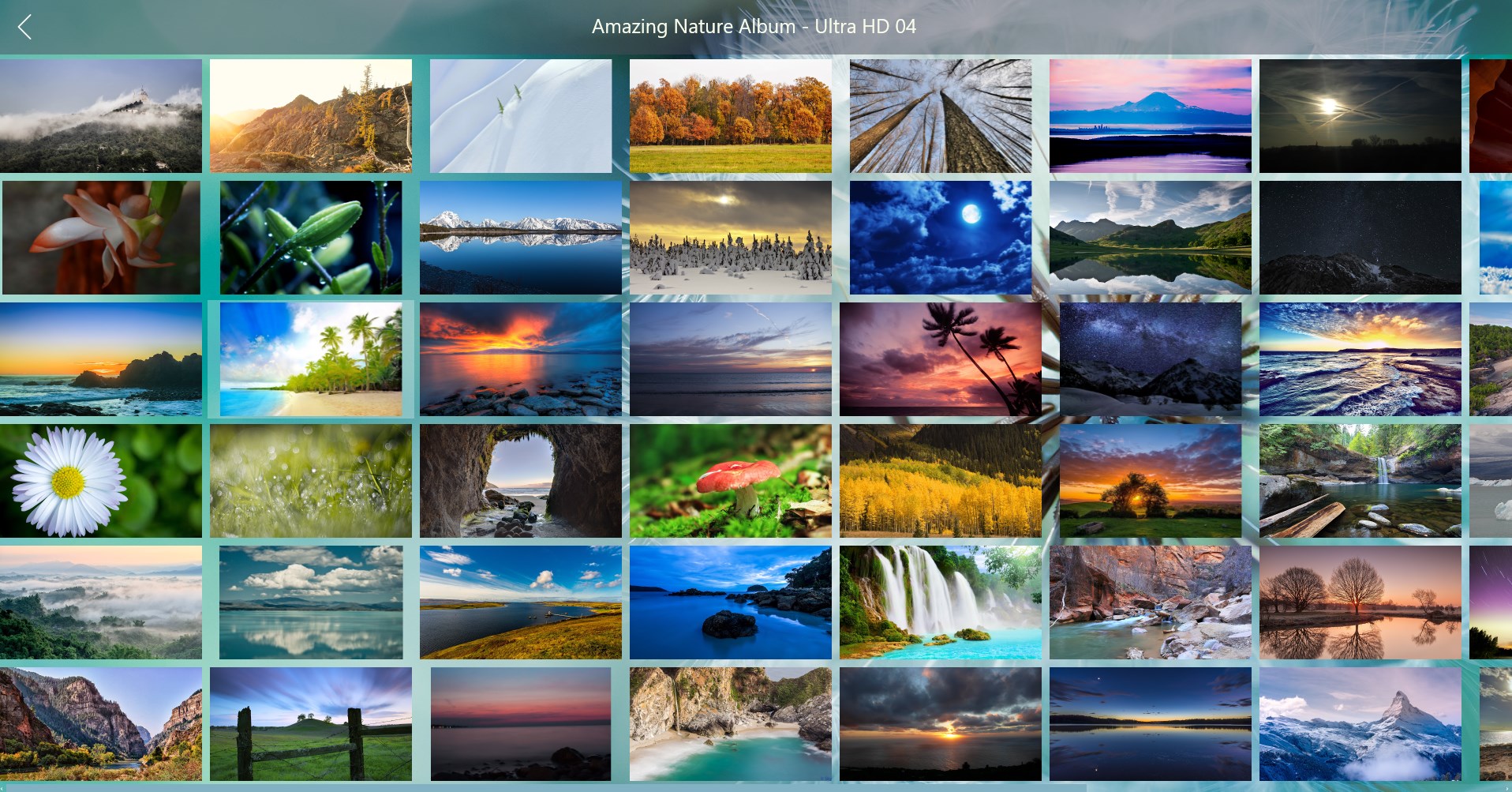Select the pink sky mountain silhouette wallpaper

click(x=1151, y=116)
